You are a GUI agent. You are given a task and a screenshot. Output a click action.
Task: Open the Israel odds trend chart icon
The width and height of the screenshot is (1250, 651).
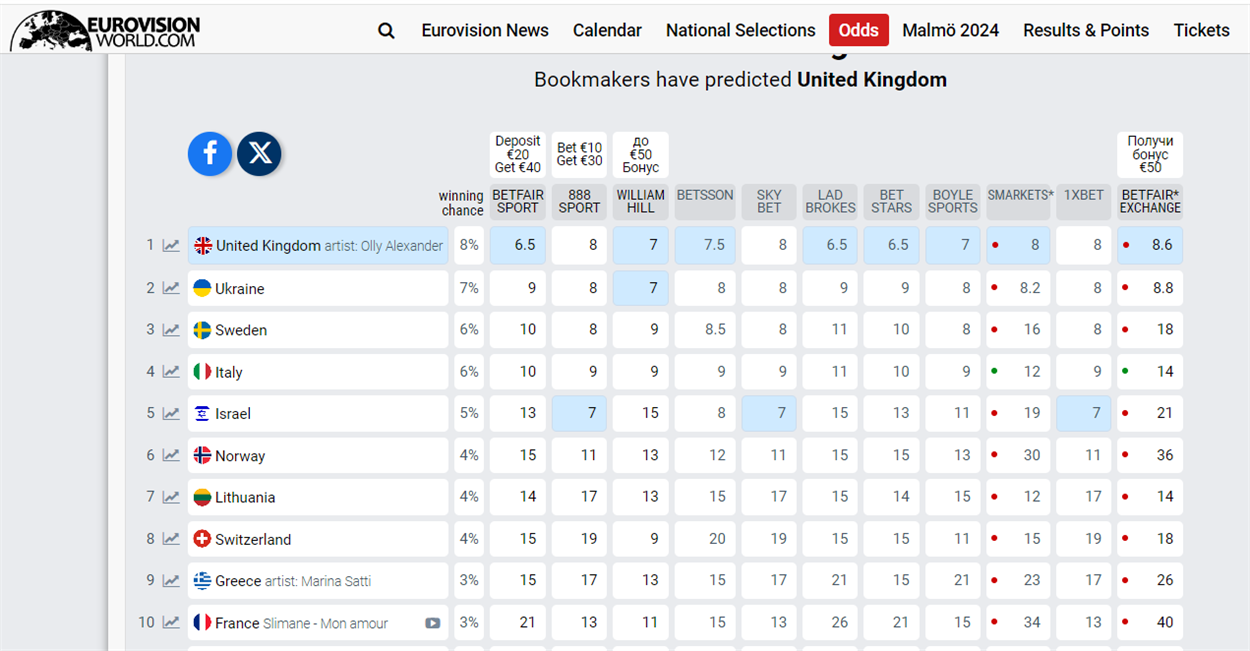[x=172, y=414]
